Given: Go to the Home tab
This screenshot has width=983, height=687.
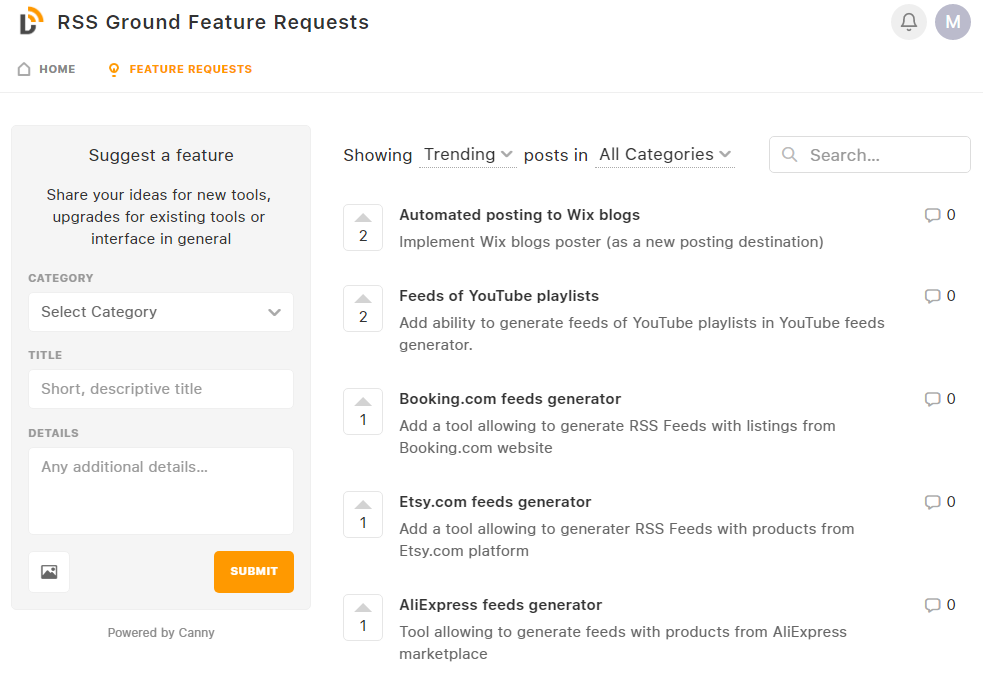Looking at the screenshot, I should click(46, 69).
